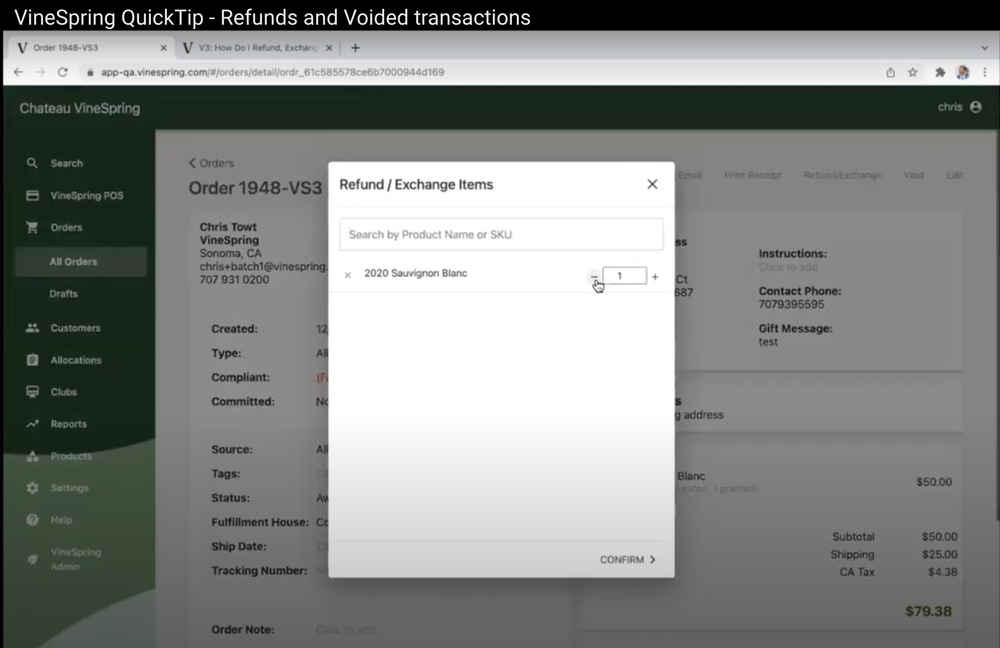Remove 2020 Sauvignon Blanc from refund list
This screenshot has height=648, width=1000.
[x=348, y=275]
